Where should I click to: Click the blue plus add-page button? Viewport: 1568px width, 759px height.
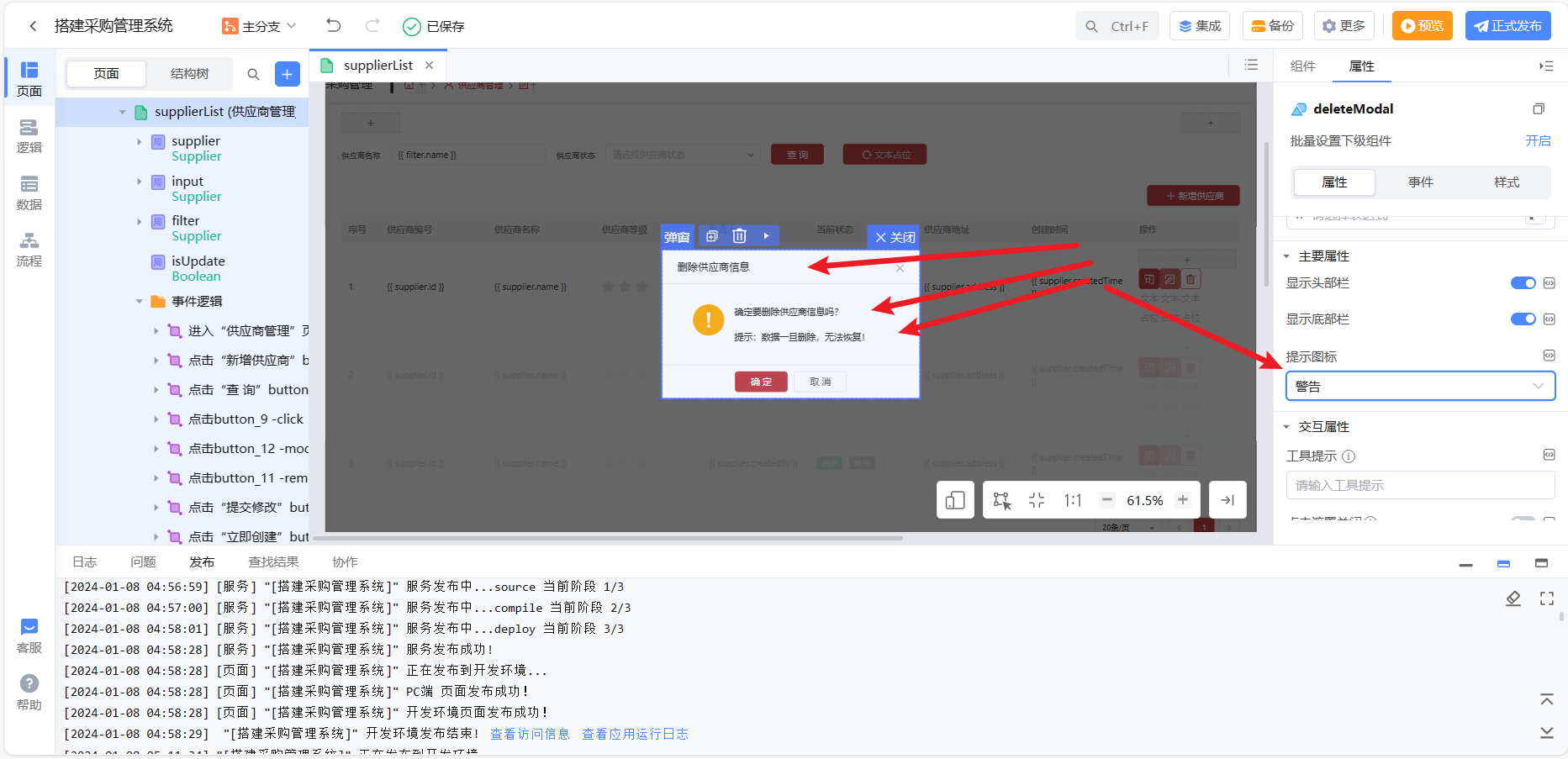pos(288,74)
